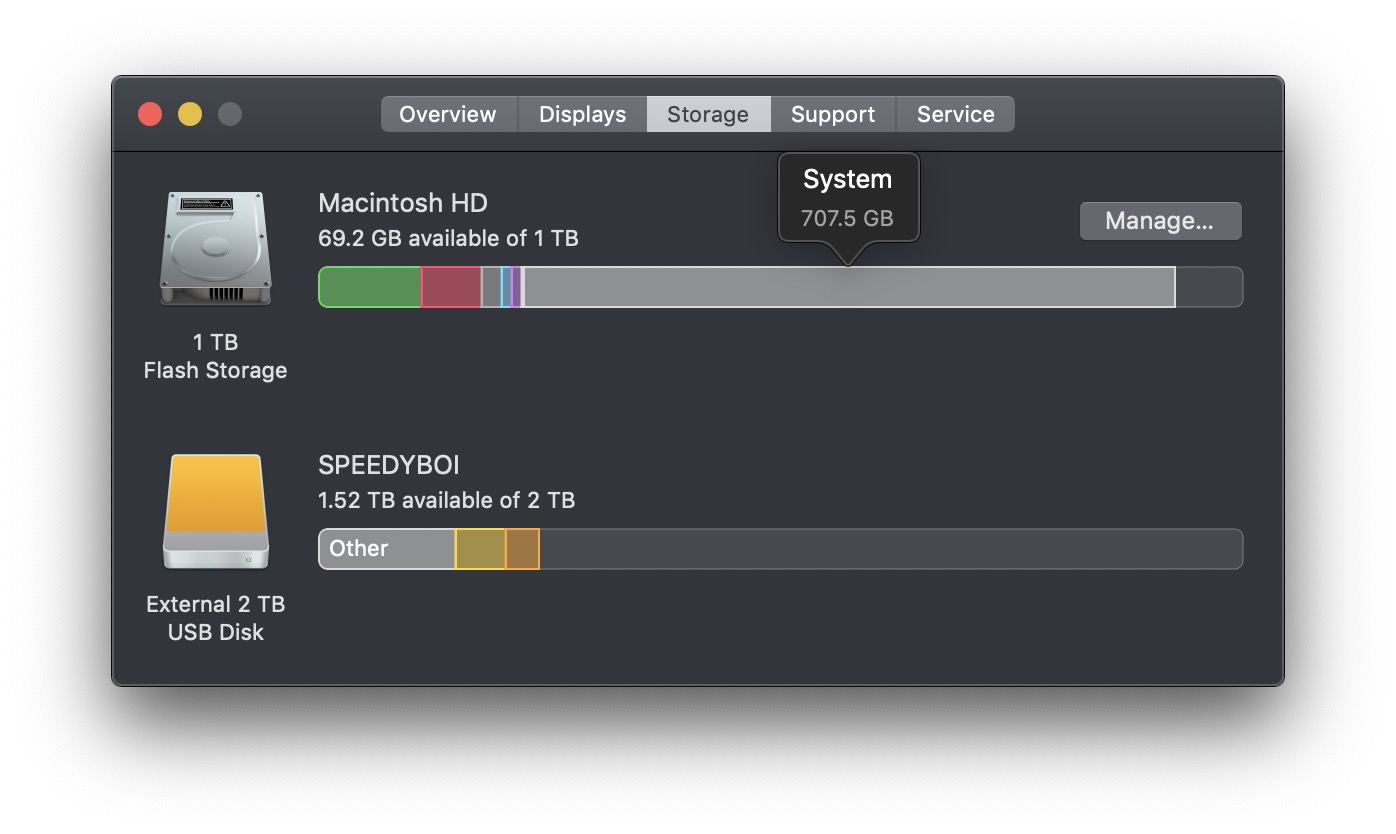This screenshot has height=834, width=1396.
Task: Minimize the window with the yellow button
Action: click(x=190, y=114)
